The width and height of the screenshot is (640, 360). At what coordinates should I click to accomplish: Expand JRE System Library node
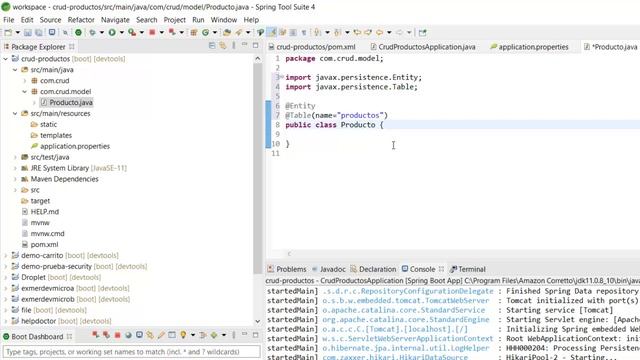(15, 168)
